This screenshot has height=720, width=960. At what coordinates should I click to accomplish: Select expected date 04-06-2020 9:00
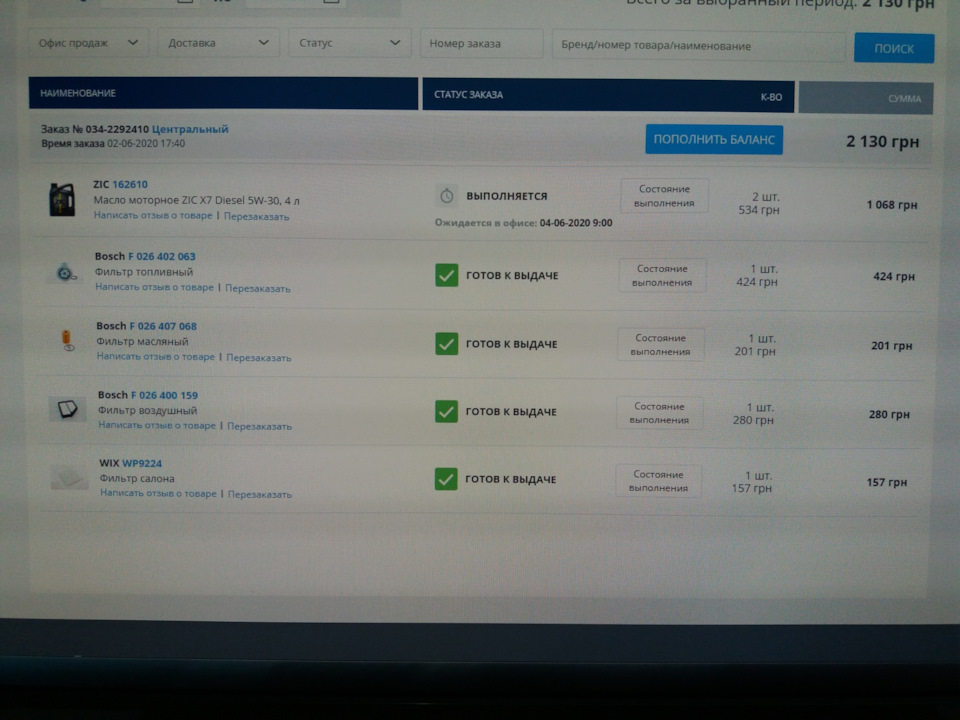pyautogui.click(x=576, y=223)
